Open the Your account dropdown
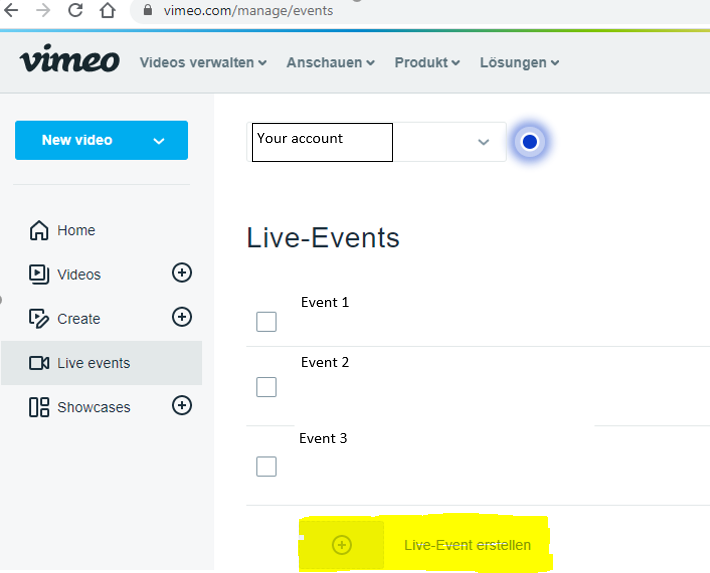The image size is (710, 573). [x=483, y=142]
